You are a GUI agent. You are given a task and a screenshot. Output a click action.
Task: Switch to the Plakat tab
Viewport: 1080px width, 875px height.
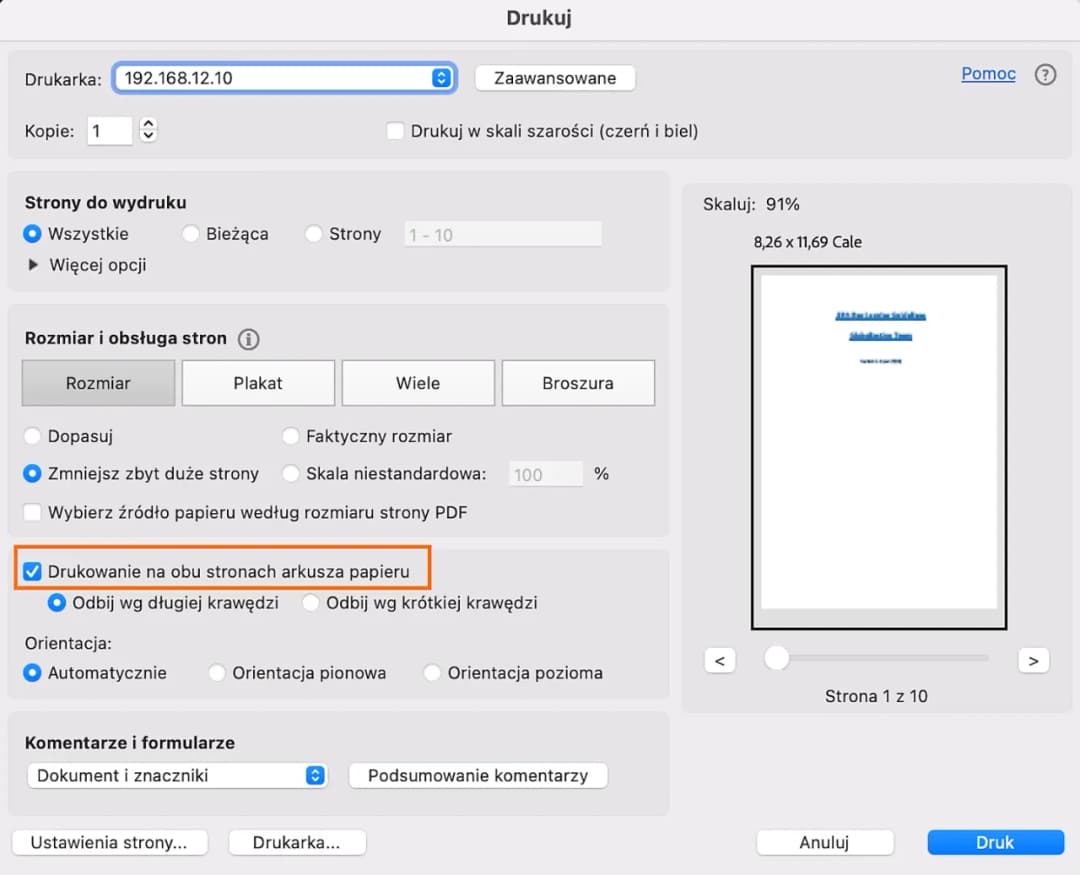(x=258, y=383)
